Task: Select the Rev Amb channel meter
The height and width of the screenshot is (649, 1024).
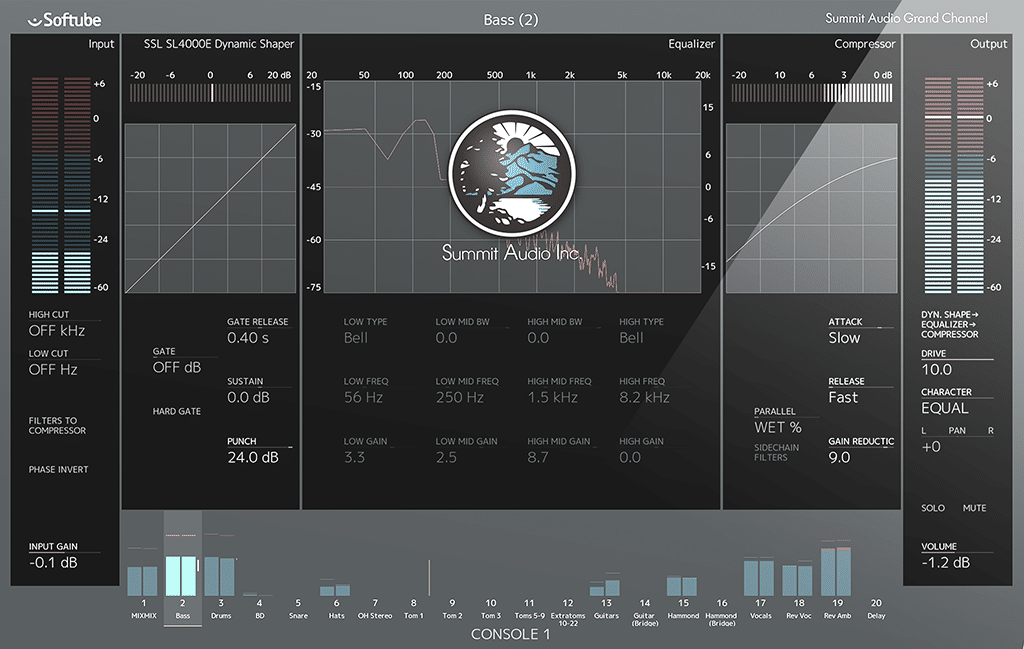Action: click(835, 571)
